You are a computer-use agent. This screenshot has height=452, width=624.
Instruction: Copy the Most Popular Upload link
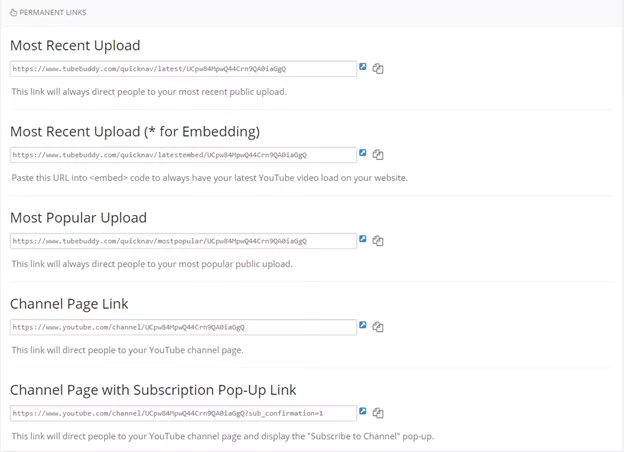pos(378,241)
